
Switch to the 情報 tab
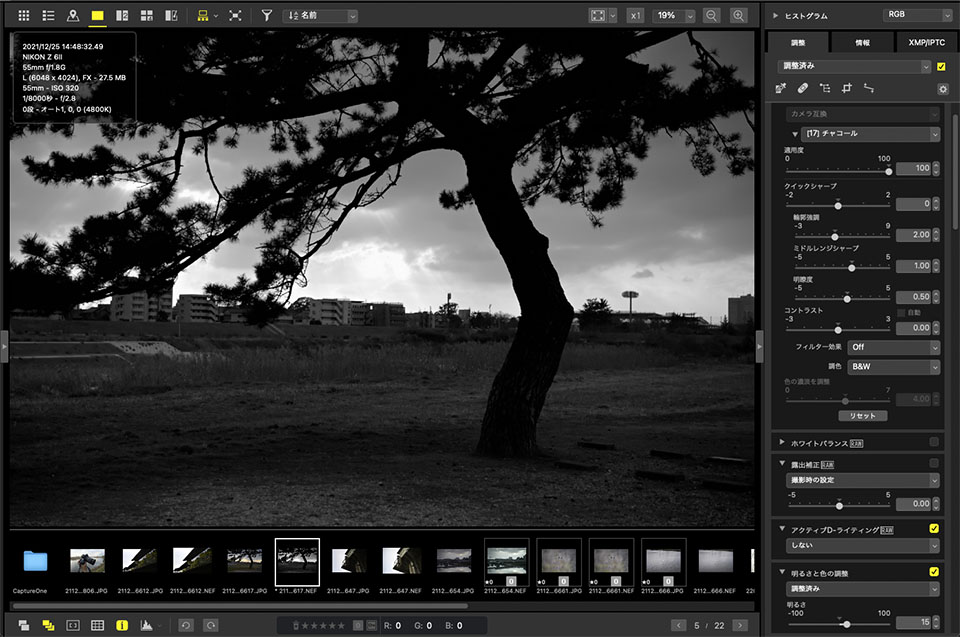click(x=862, y=42)
